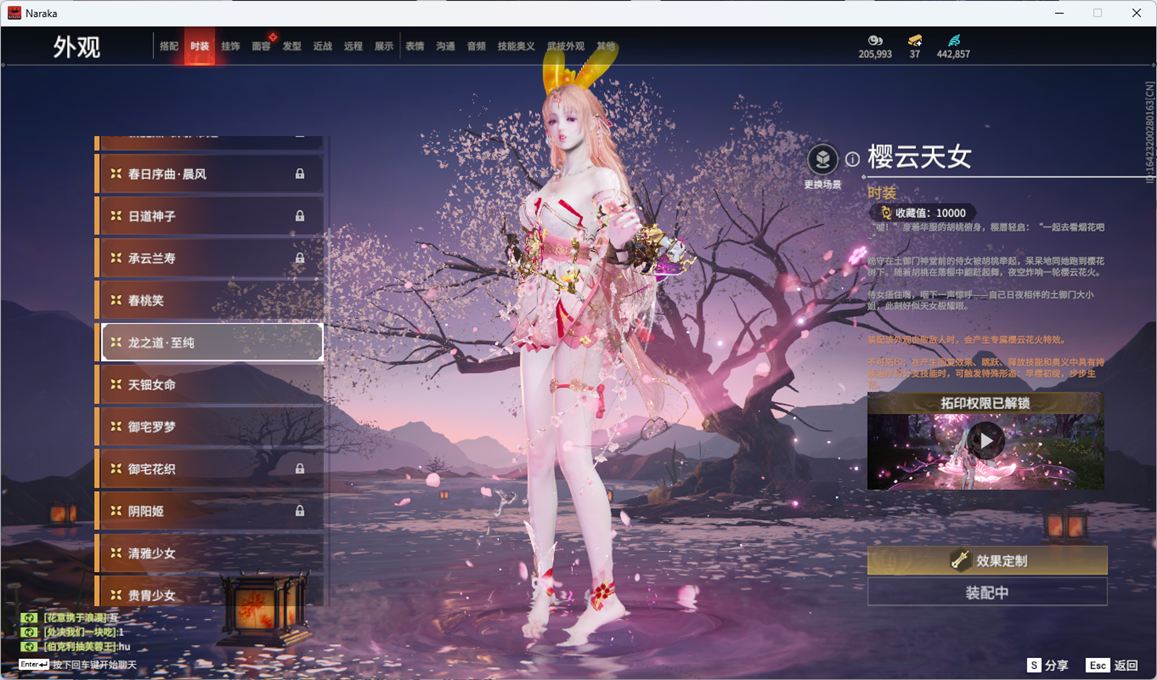Viewport: 1157px width, 680px height.
Task: Play the 拓印权限已解锁 preview video
Action: [985, 440]
